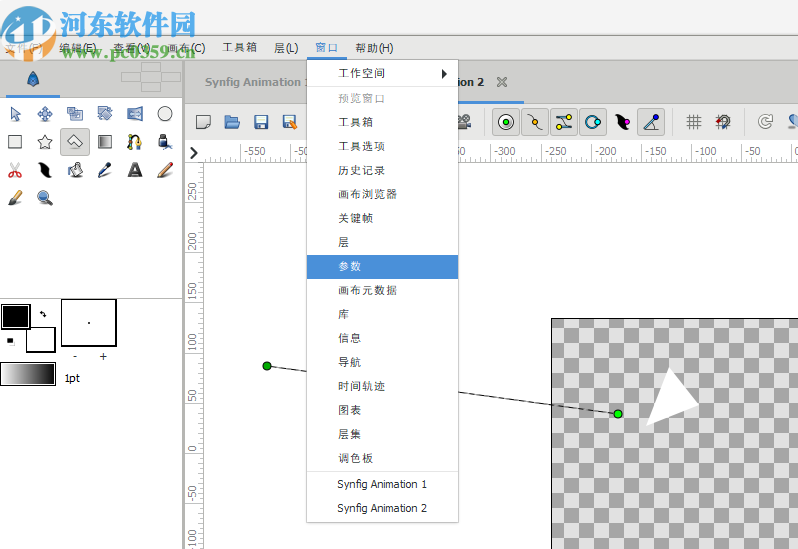Choose 历史记录 from window menu

tap(383, 170)
